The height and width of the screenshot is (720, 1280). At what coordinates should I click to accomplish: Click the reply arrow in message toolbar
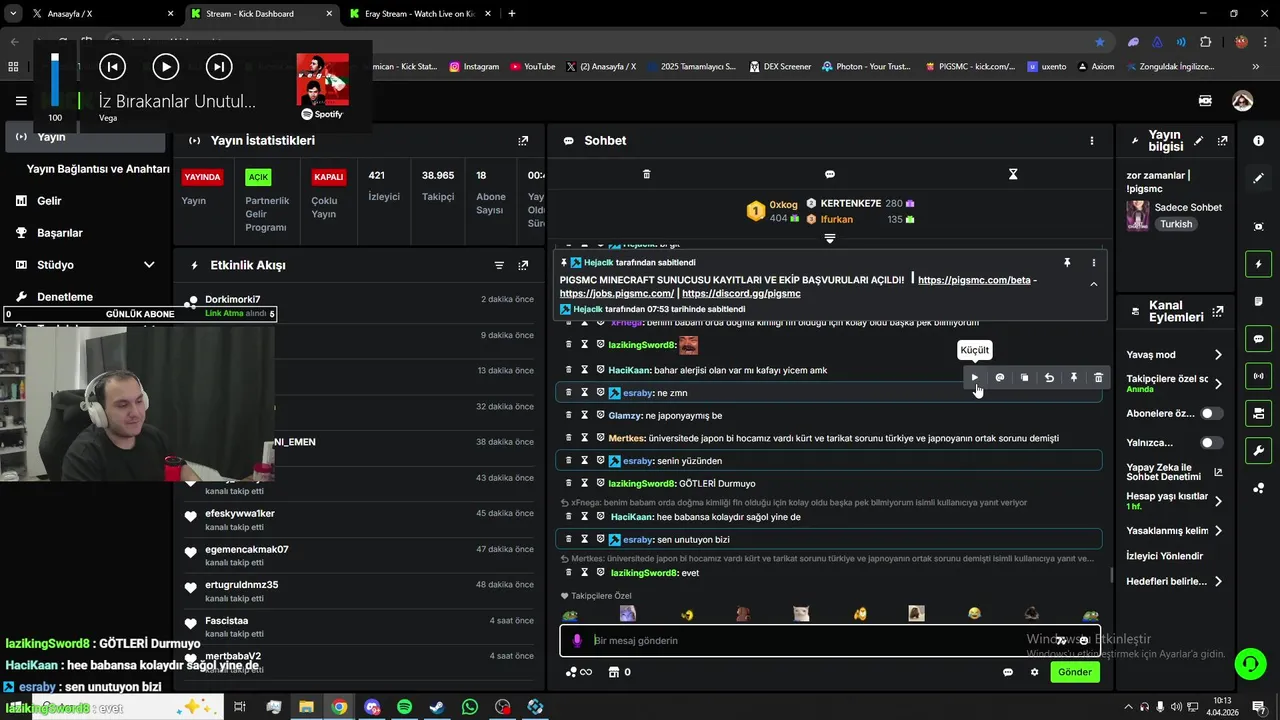pyautogui.click(x=1049, y=378)
